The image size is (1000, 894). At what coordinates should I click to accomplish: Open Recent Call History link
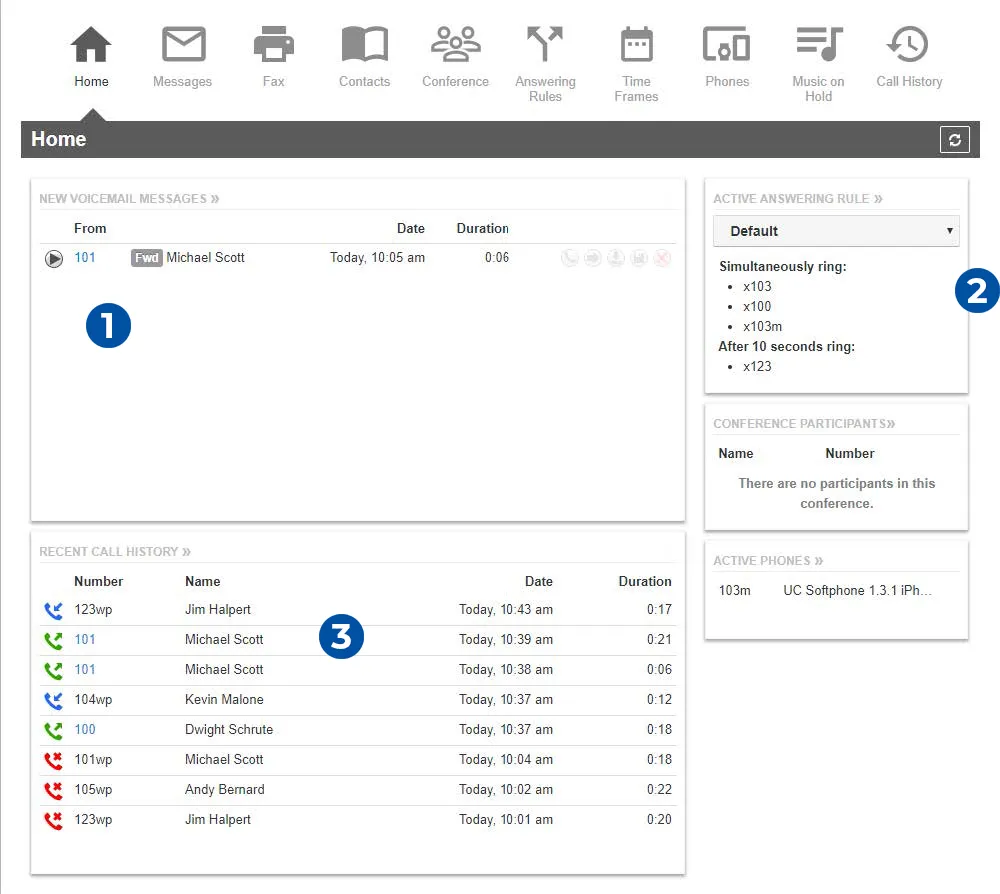click(x=115, y=552)
